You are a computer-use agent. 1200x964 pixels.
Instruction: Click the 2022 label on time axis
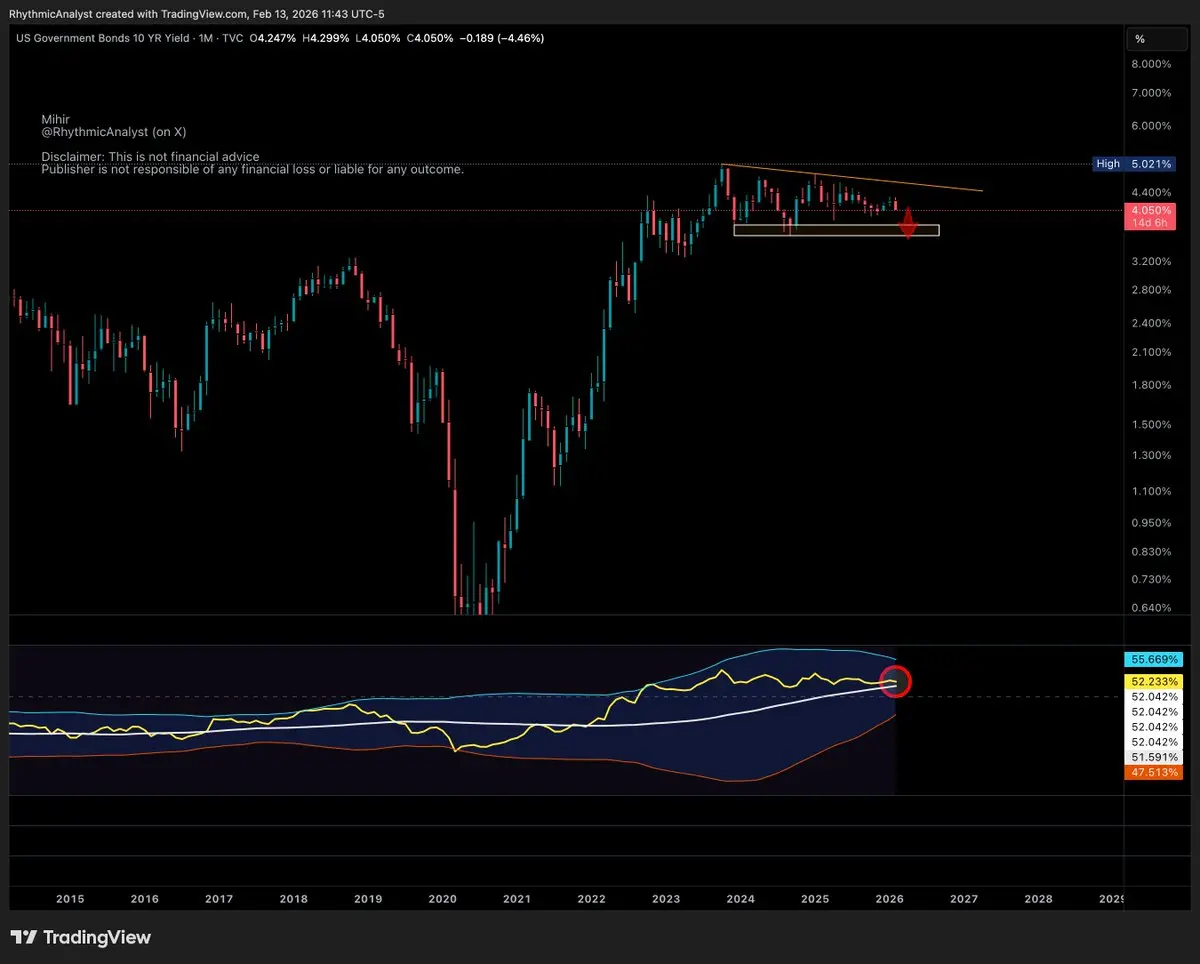pos(592,899)
